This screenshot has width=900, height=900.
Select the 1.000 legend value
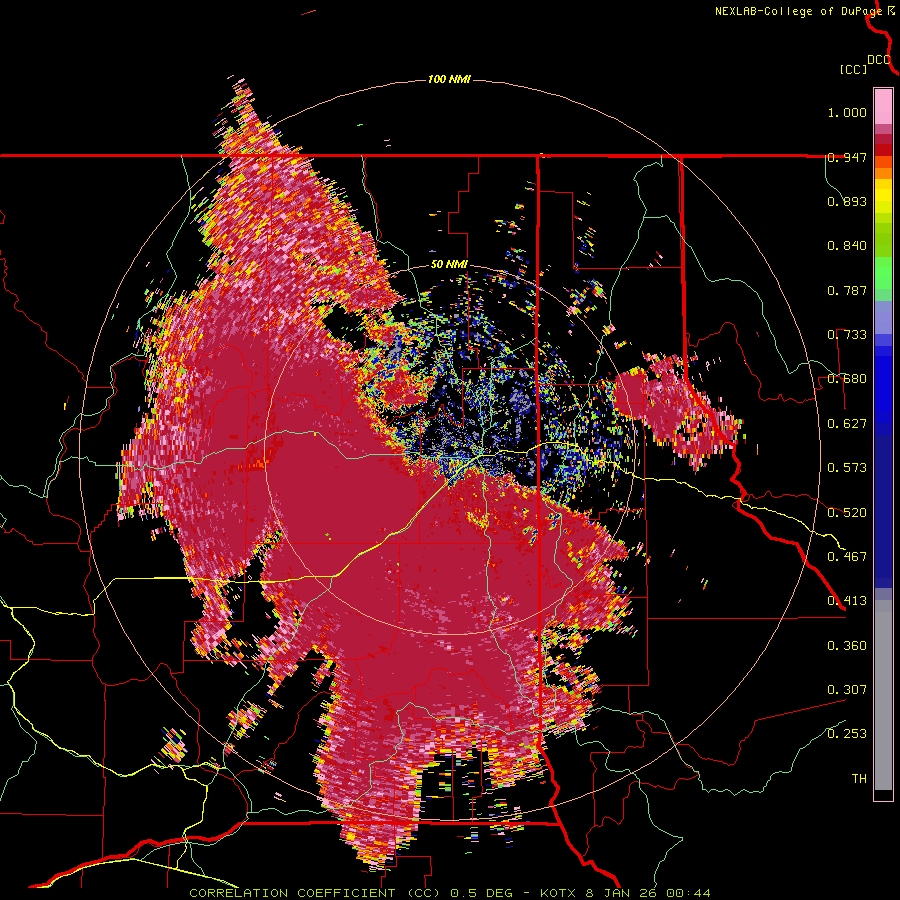point(847,112)
